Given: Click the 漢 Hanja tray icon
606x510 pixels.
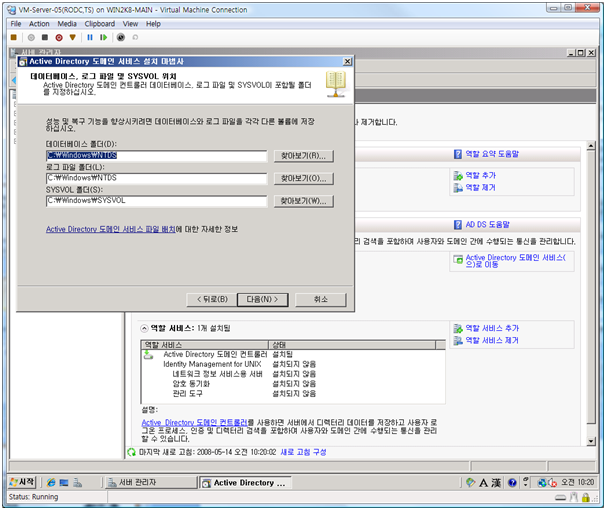Looking at the screenshot, I should (x=496, y=483).
